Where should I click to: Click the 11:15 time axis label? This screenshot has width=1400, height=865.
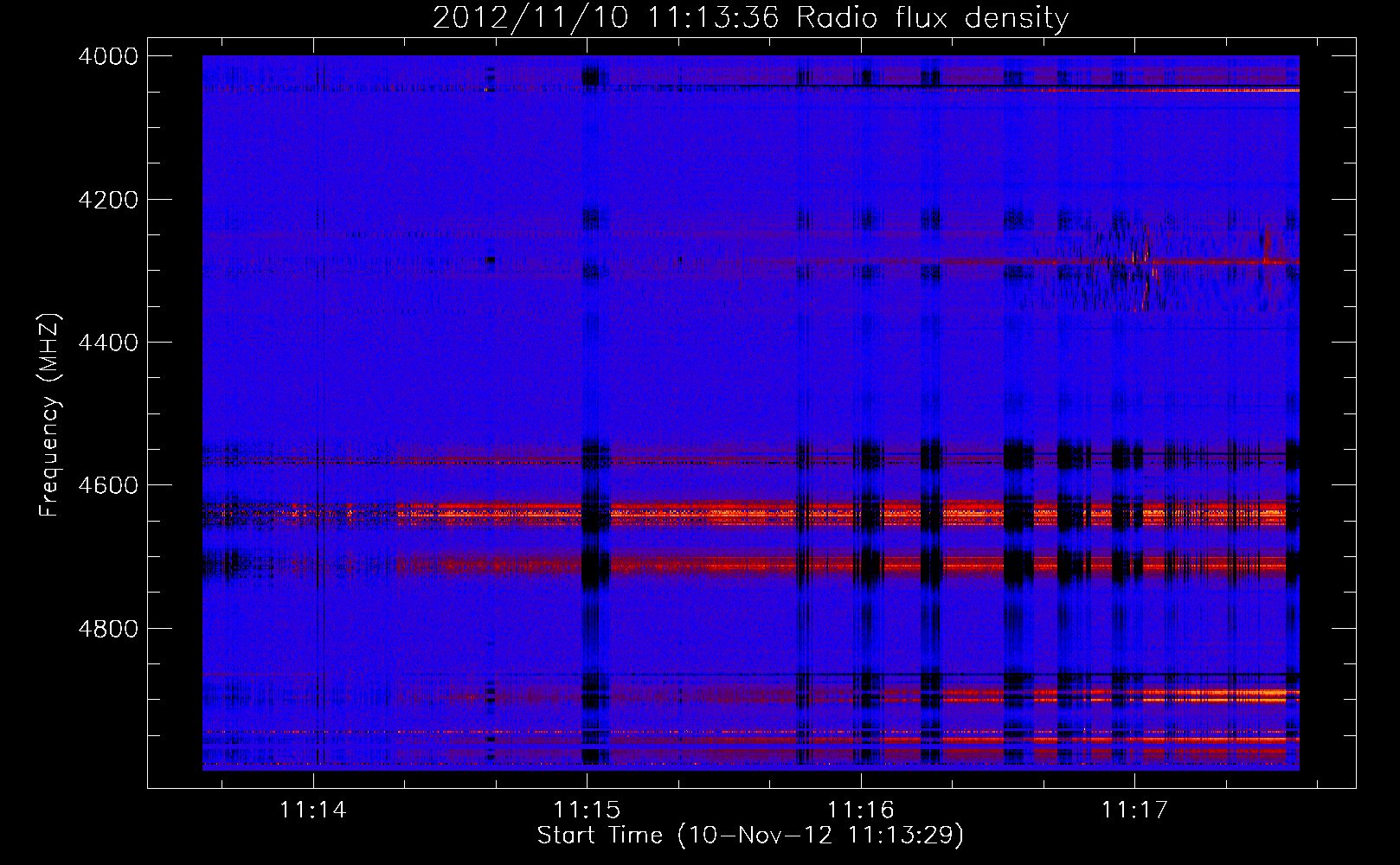point(587,811)
